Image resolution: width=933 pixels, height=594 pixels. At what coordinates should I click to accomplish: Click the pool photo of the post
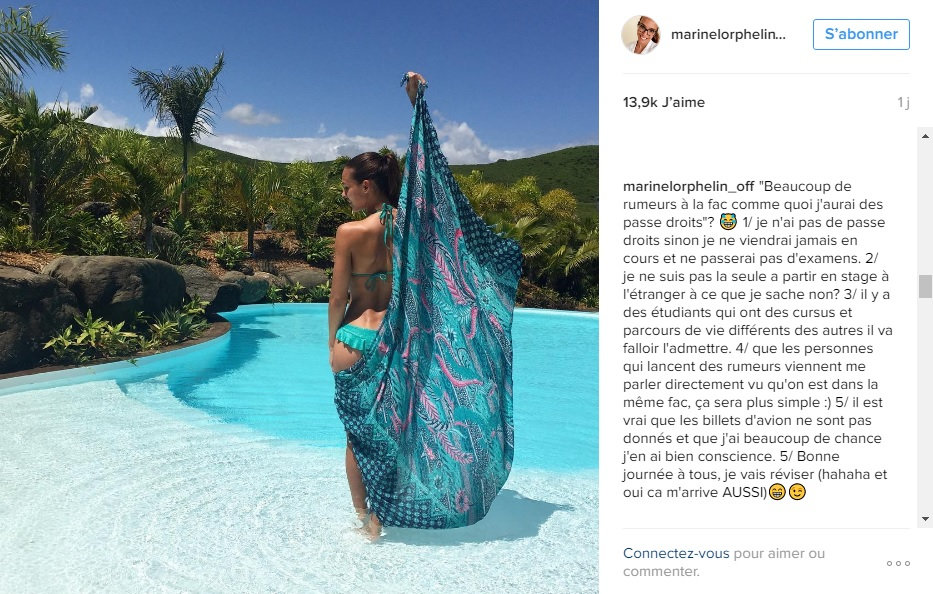(x=299, y=297)
